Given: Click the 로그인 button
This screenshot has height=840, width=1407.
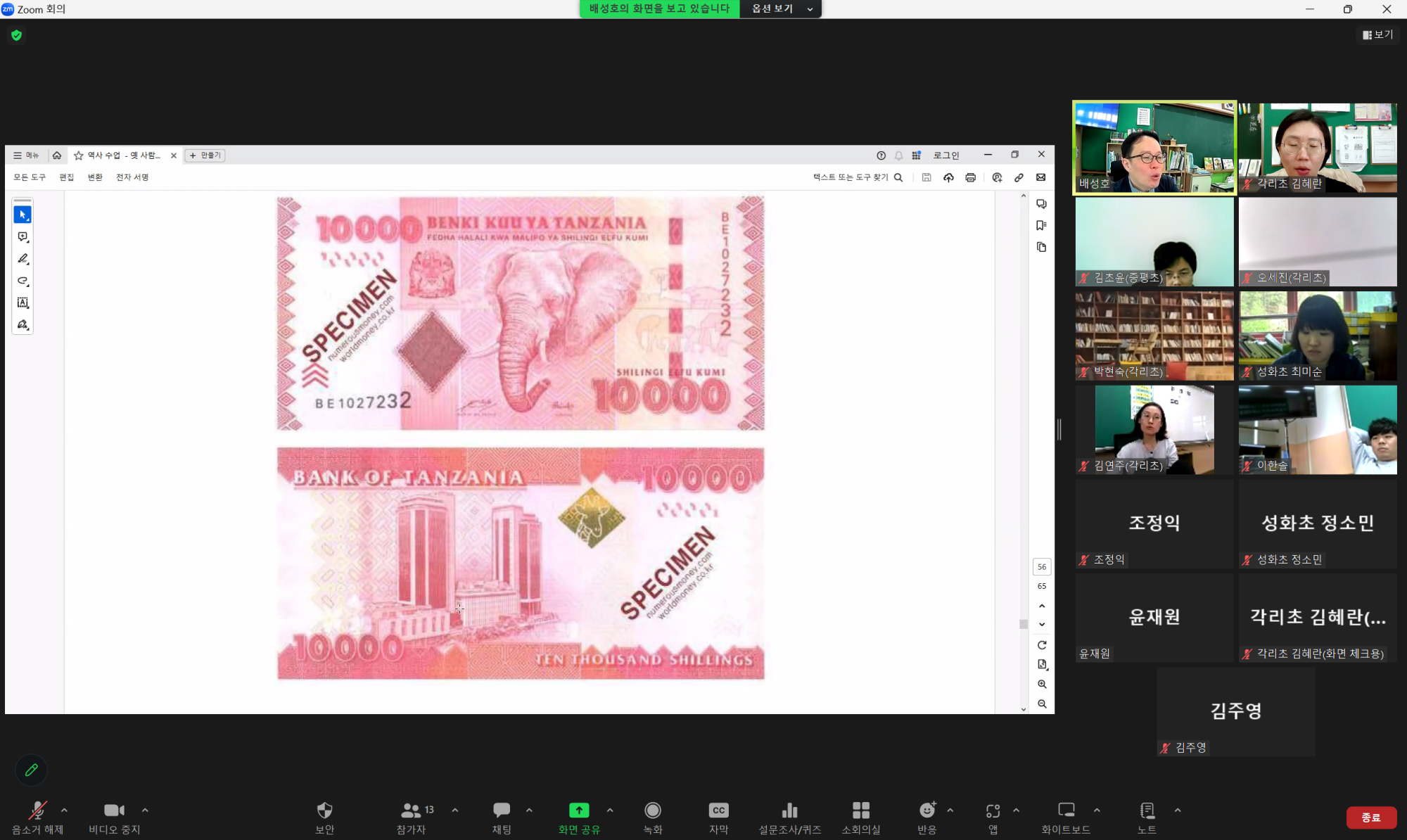Looking at the screenshot, I should pyautogui.click(x=946, y=155).
